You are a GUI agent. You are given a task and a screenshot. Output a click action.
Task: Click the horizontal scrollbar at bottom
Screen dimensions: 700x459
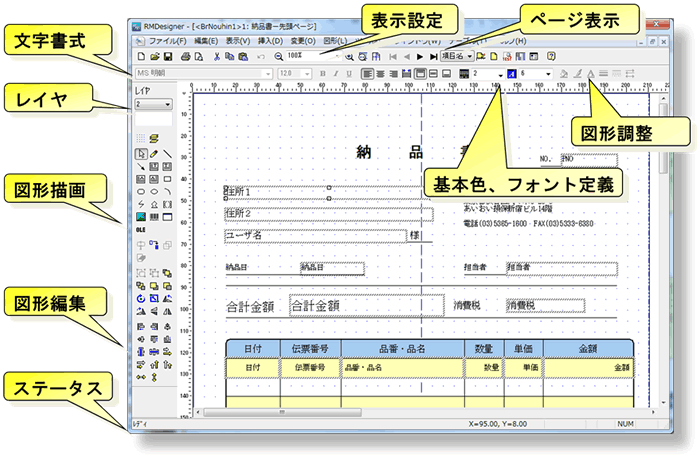[x=420, y=411]
